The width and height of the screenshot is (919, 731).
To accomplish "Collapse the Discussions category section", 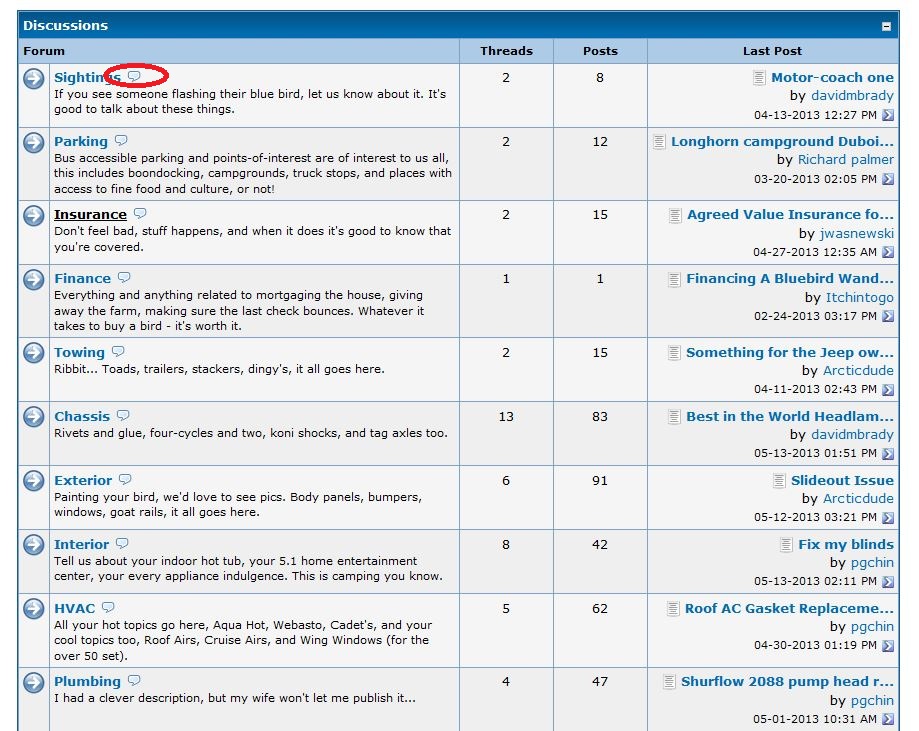I will 886,27.
